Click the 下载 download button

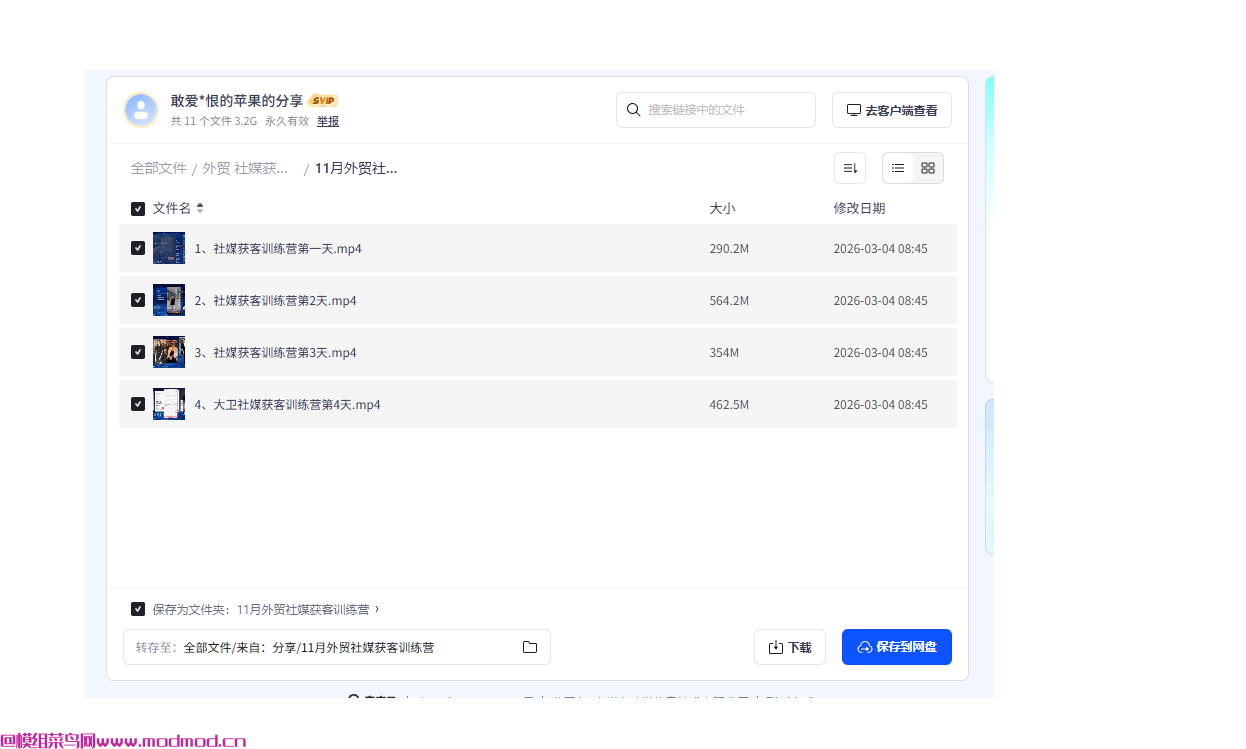pyautogui.click(x=789, y=647)
